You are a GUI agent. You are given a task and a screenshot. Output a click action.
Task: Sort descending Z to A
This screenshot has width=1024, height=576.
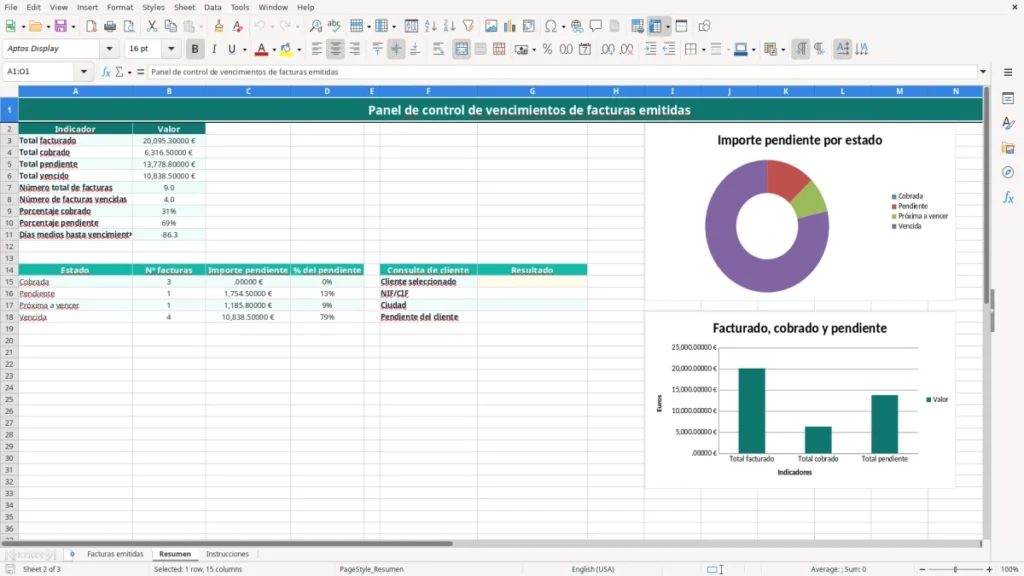449,26
